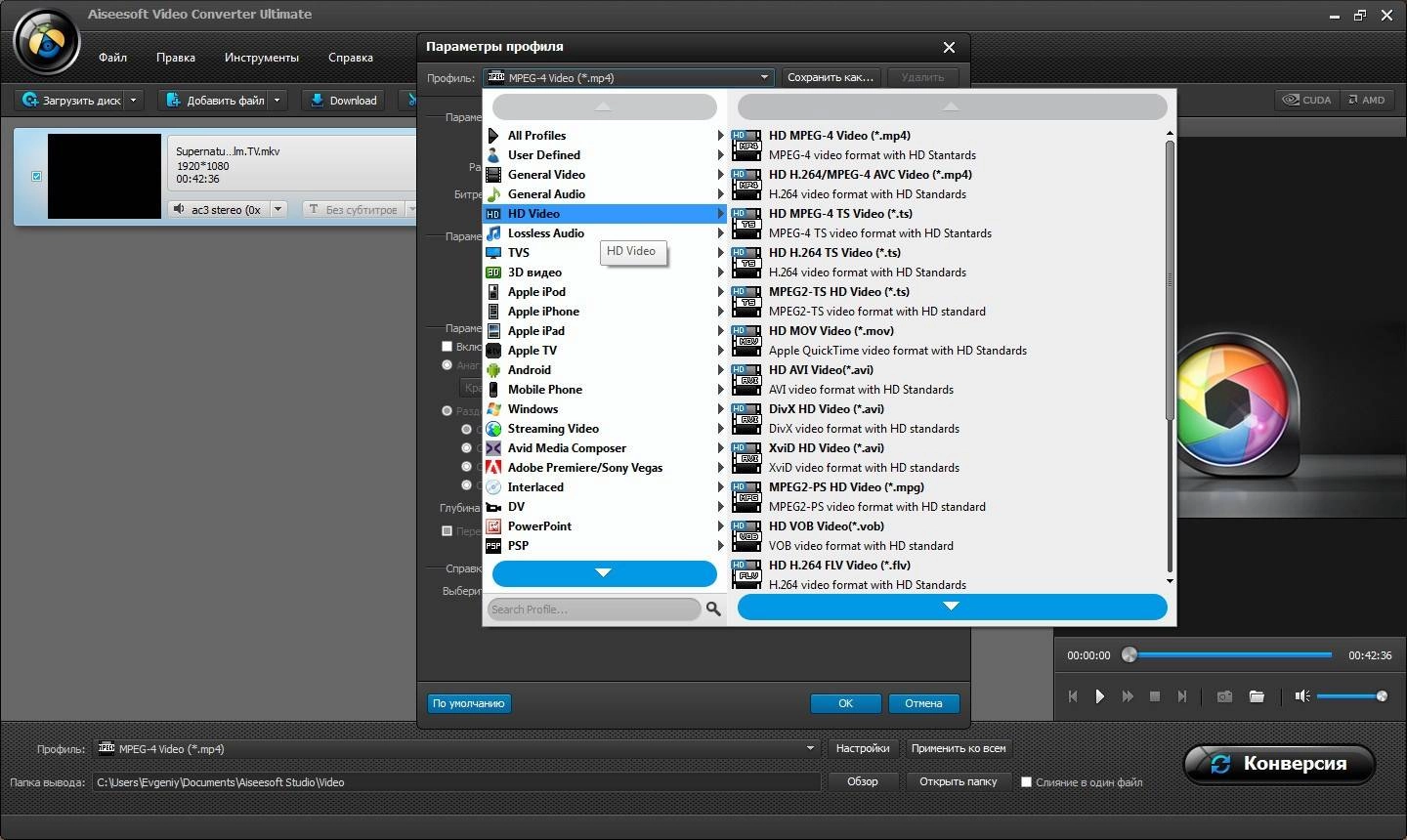Mute audio with the speaker icon
Image resolution: width=1407 pixels, height=840 pixels.
pyautogui.click(x=1301, y=696)
